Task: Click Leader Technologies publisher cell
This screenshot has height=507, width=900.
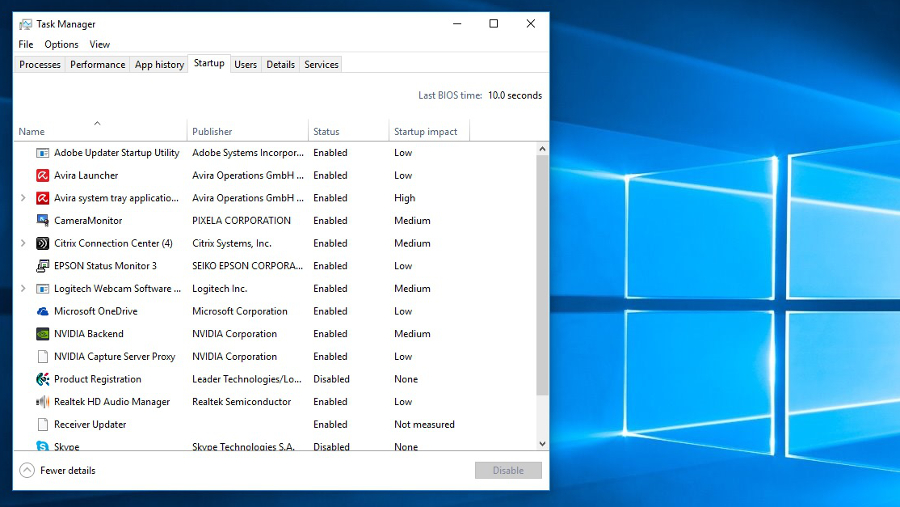Action: (247, 379)
